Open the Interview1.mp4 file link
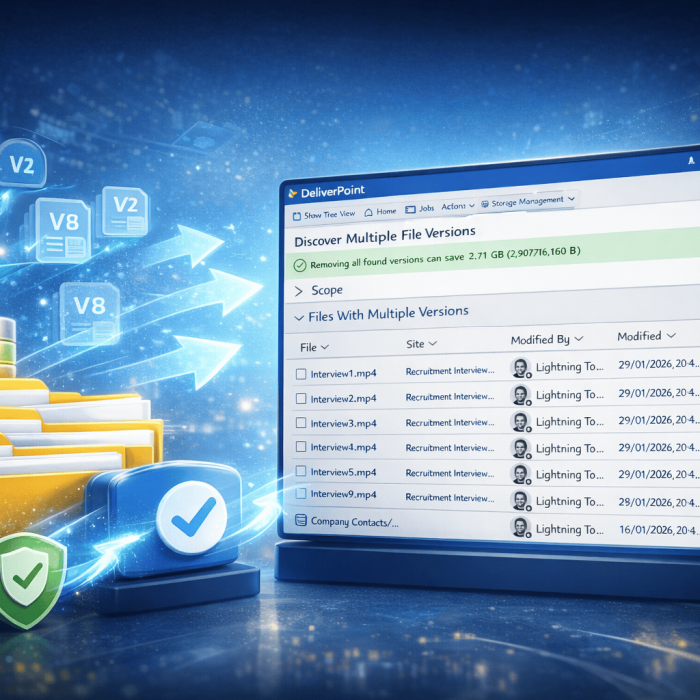Image resolution: width=700 pixels, height=700 pixels. 343,374
